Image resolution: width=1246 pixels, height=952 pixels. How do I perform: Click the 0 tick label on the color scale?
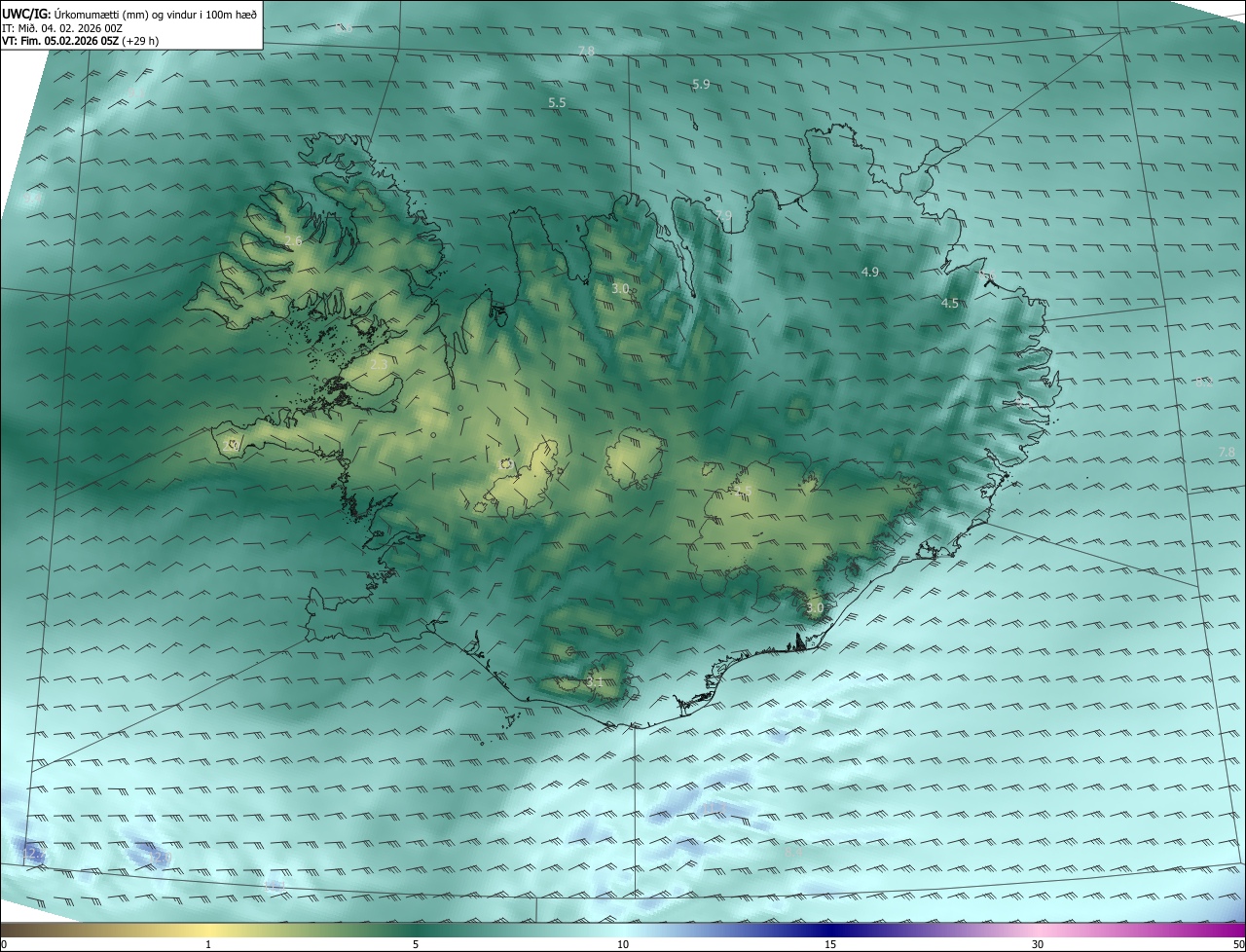click(x=4, y=944)
